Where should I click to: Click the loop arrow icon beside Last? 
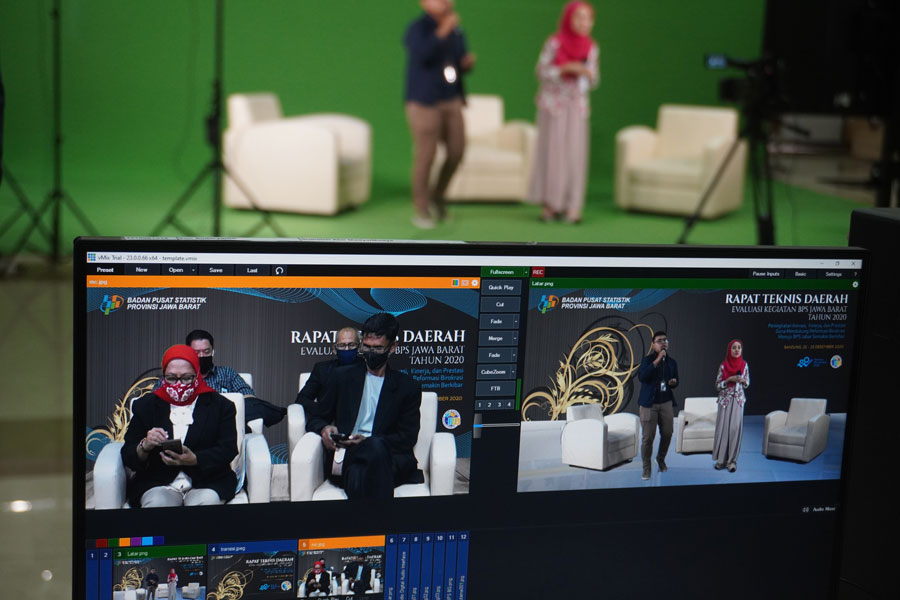tap(278, 270)
